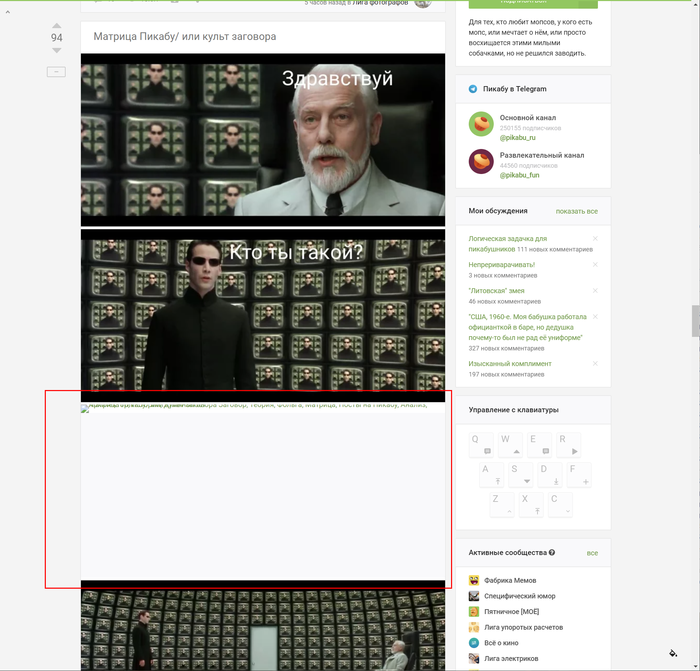700x671 pixels.
Task: Dismiss the Изысканный комплимент discussion
Action: [x=595, y=363]
